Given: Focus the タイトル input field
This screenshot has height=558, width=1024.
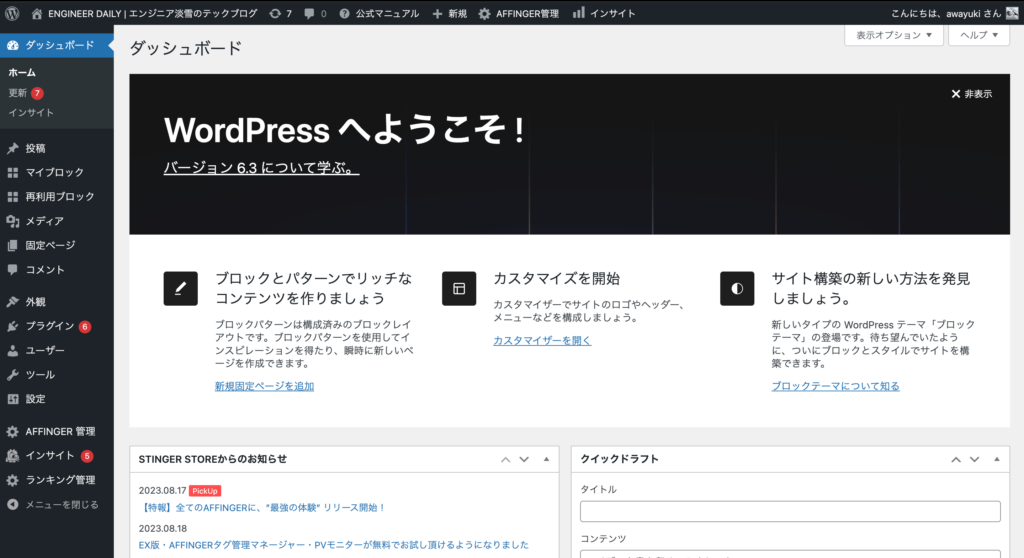Looking at the screenshot, I should click(790, 511).
